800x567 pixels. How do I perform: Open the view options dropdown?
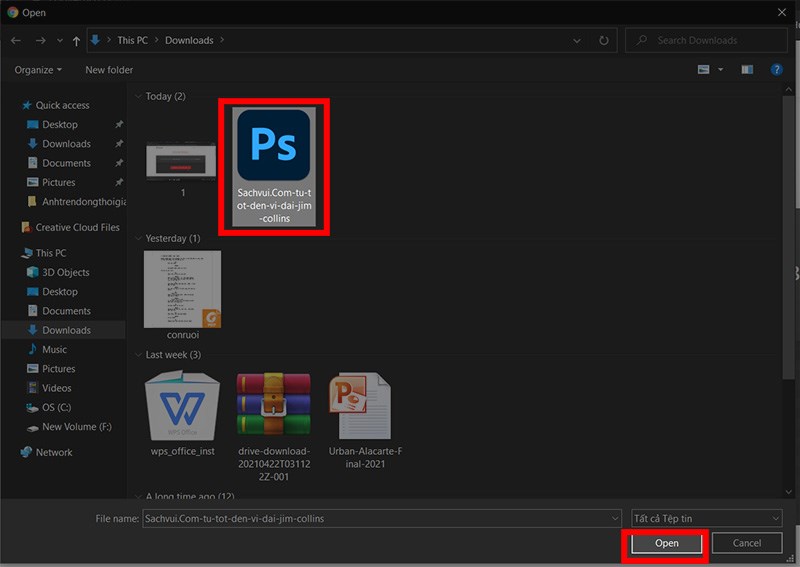721,70
